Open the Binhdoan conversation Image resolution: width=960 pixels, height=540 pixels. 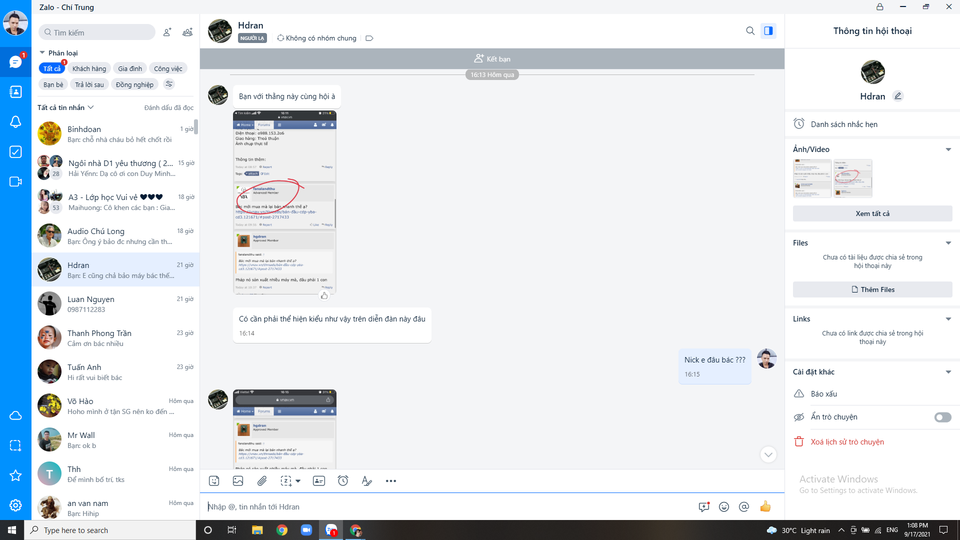pos(115,133)
